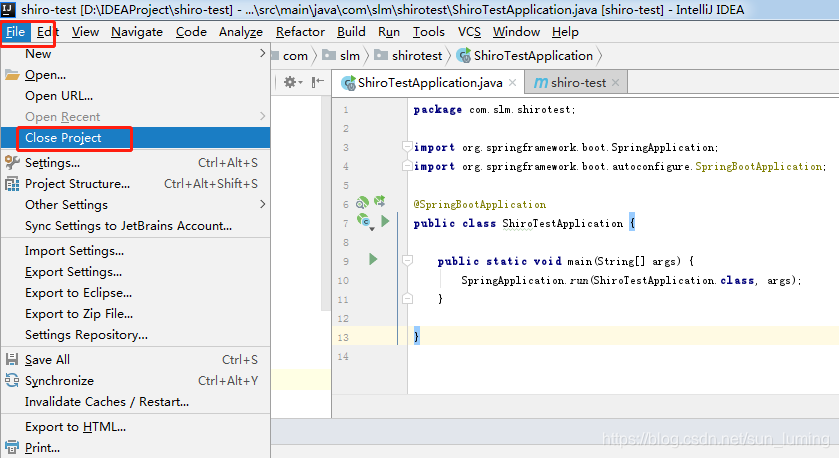Switch to ShiroTestApplication.java tab
This screenshot has width=839, height=458.
(x=430, y=83)
